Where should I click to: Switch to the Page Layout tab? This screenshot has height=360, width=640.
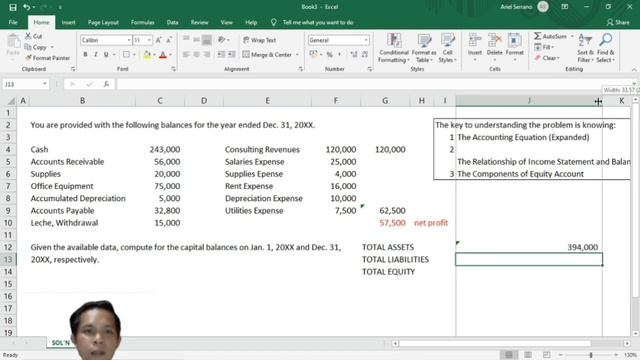(x=103, y=22)
